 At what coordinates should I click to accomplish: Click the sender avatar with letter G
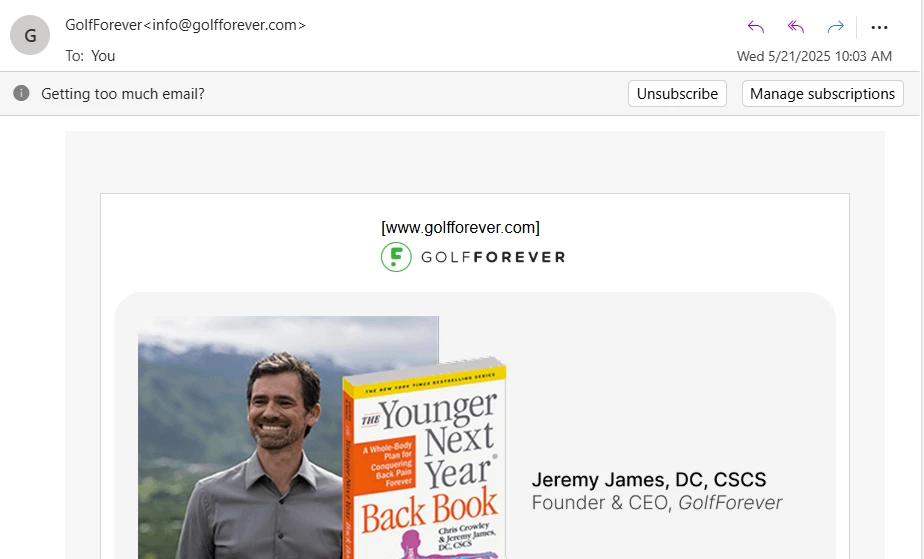point(30,35)
